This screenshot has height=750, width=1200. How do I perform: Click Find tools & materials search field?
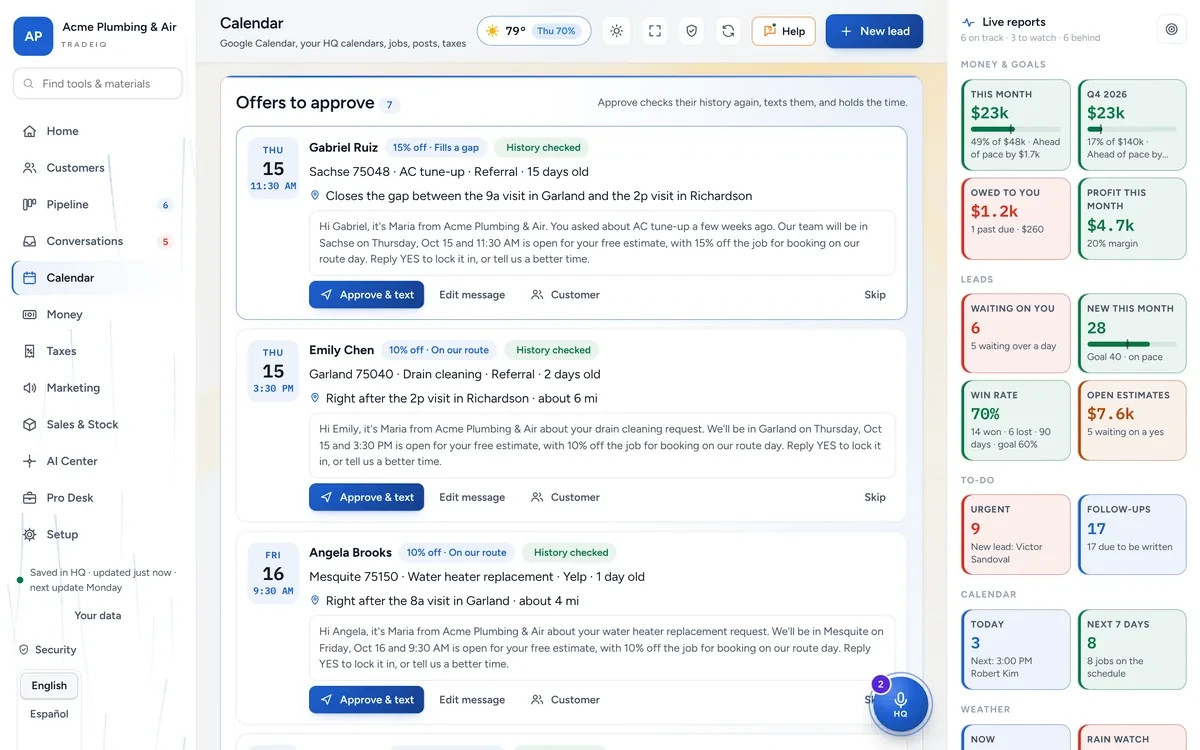[98, 84]
